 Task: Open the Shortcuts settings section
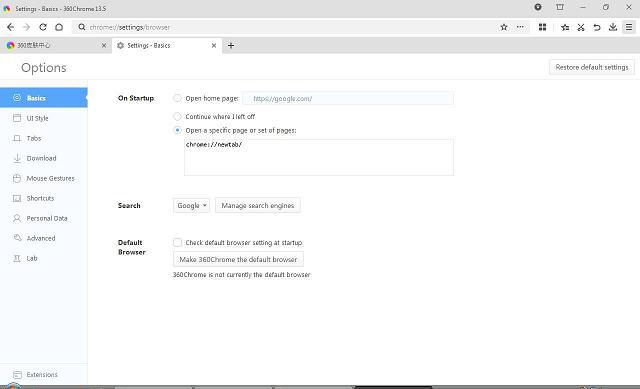[44, 198]
